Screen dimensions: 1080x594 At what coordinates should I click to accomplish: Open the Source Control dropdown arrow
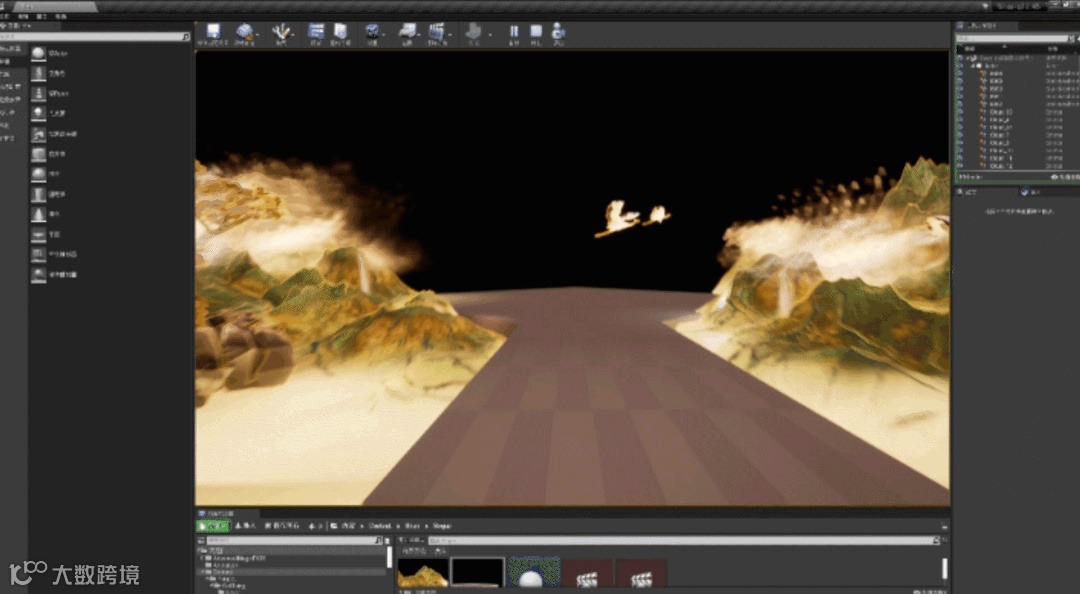(x=258, y=33)
